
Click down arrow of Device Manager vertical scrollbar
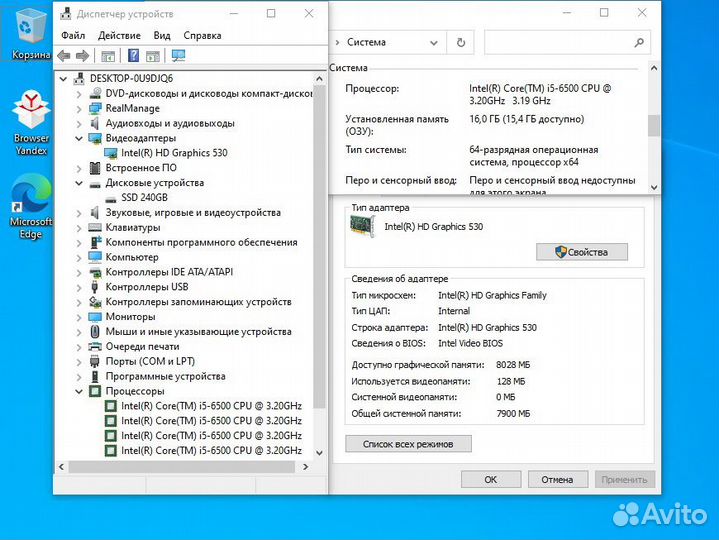coord(320,452)
